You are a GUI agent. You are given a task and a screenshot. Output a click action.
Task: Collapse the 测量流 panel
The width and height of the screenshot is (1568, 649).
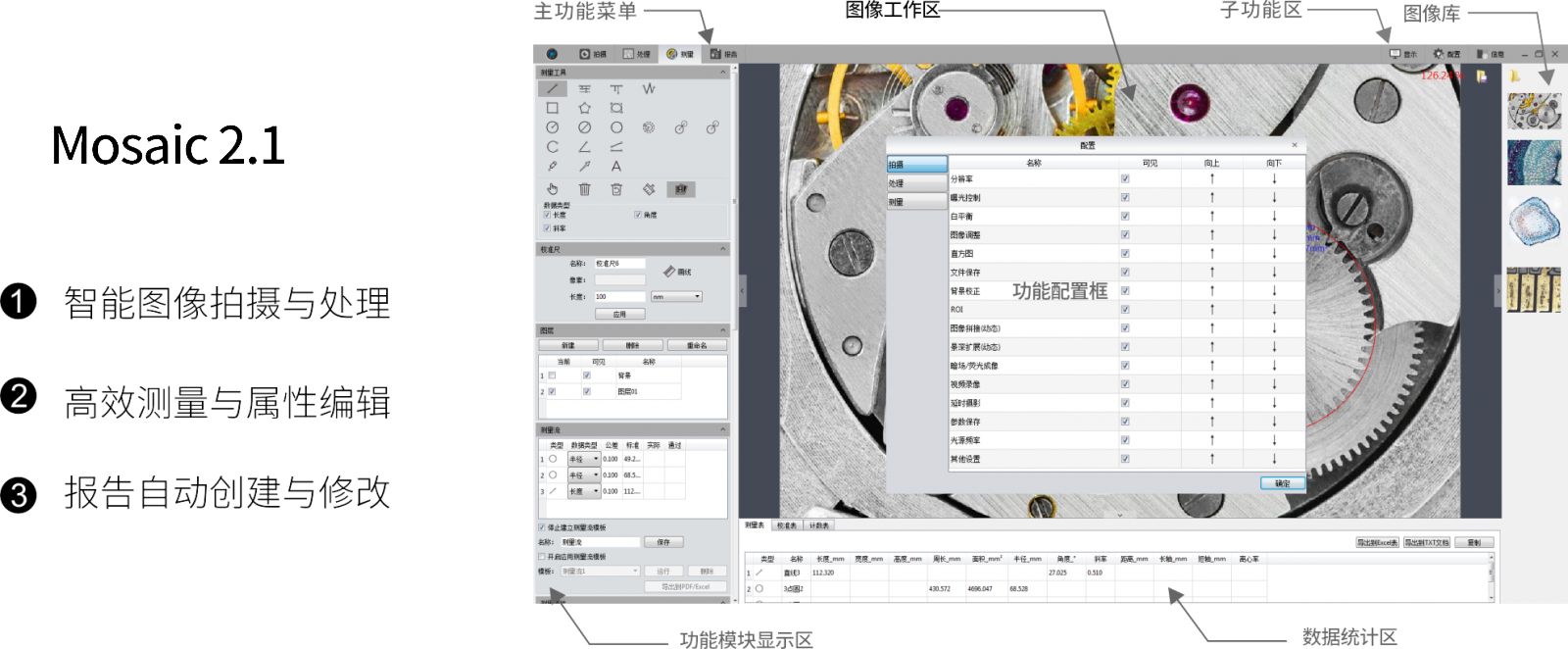click(723, 429)
